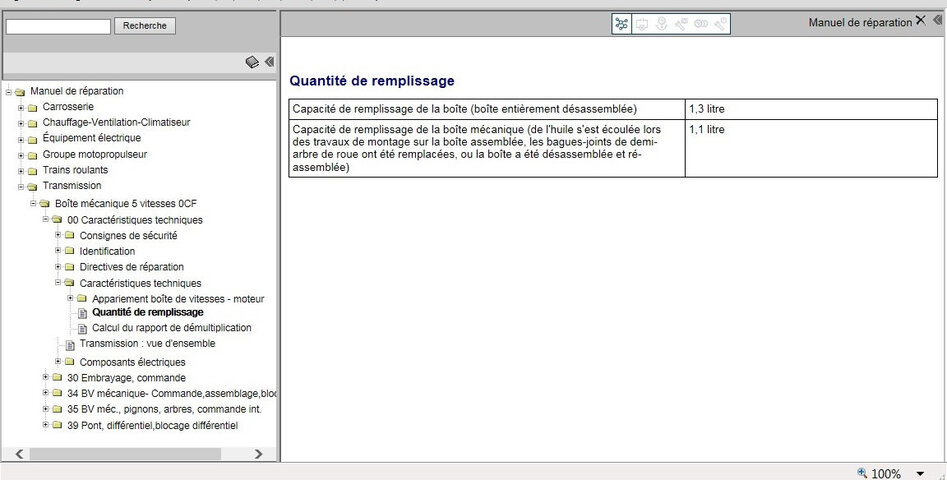Collapse the Transmission folder
The image size is (947, 480).
pyautogui.click(x=21, y=187)
